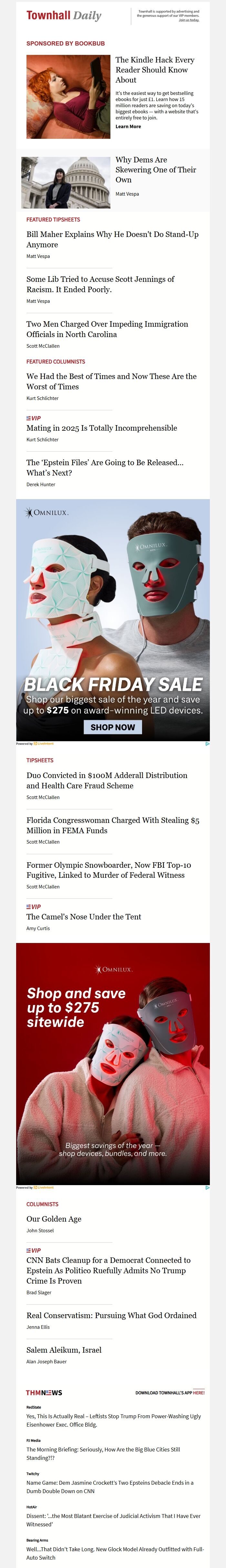Read Bill Maher stand-up article
Image resolution: width=226 pixels, height=1568 pixels.
point(112,239)
